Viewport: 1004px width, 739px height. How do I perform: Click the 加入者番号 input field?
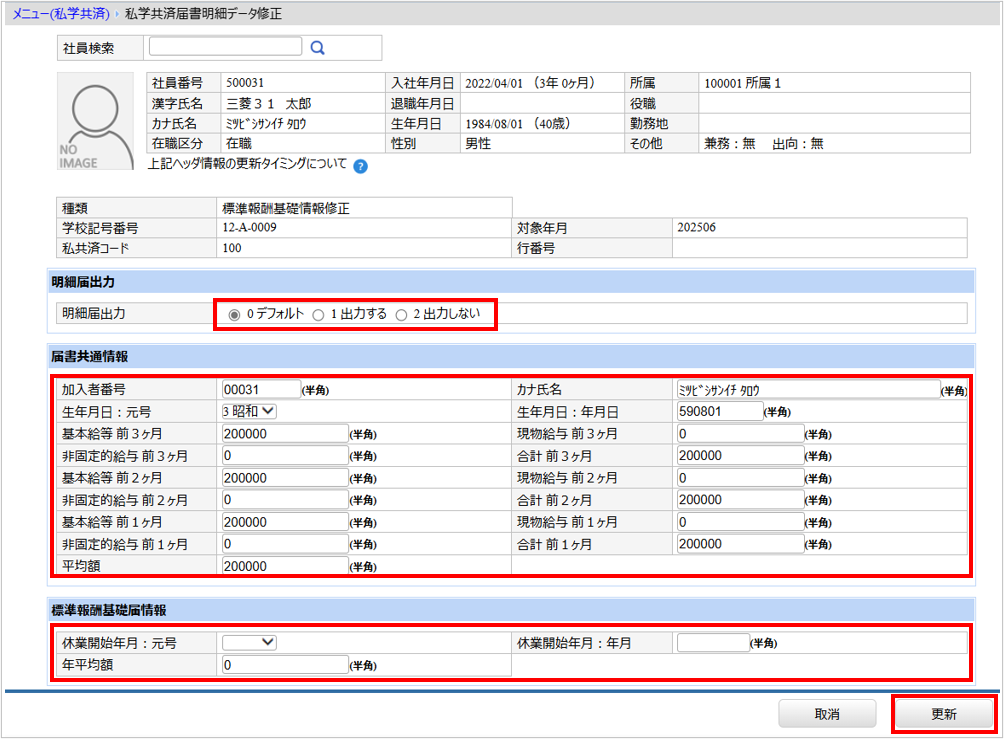coord(261,389)
